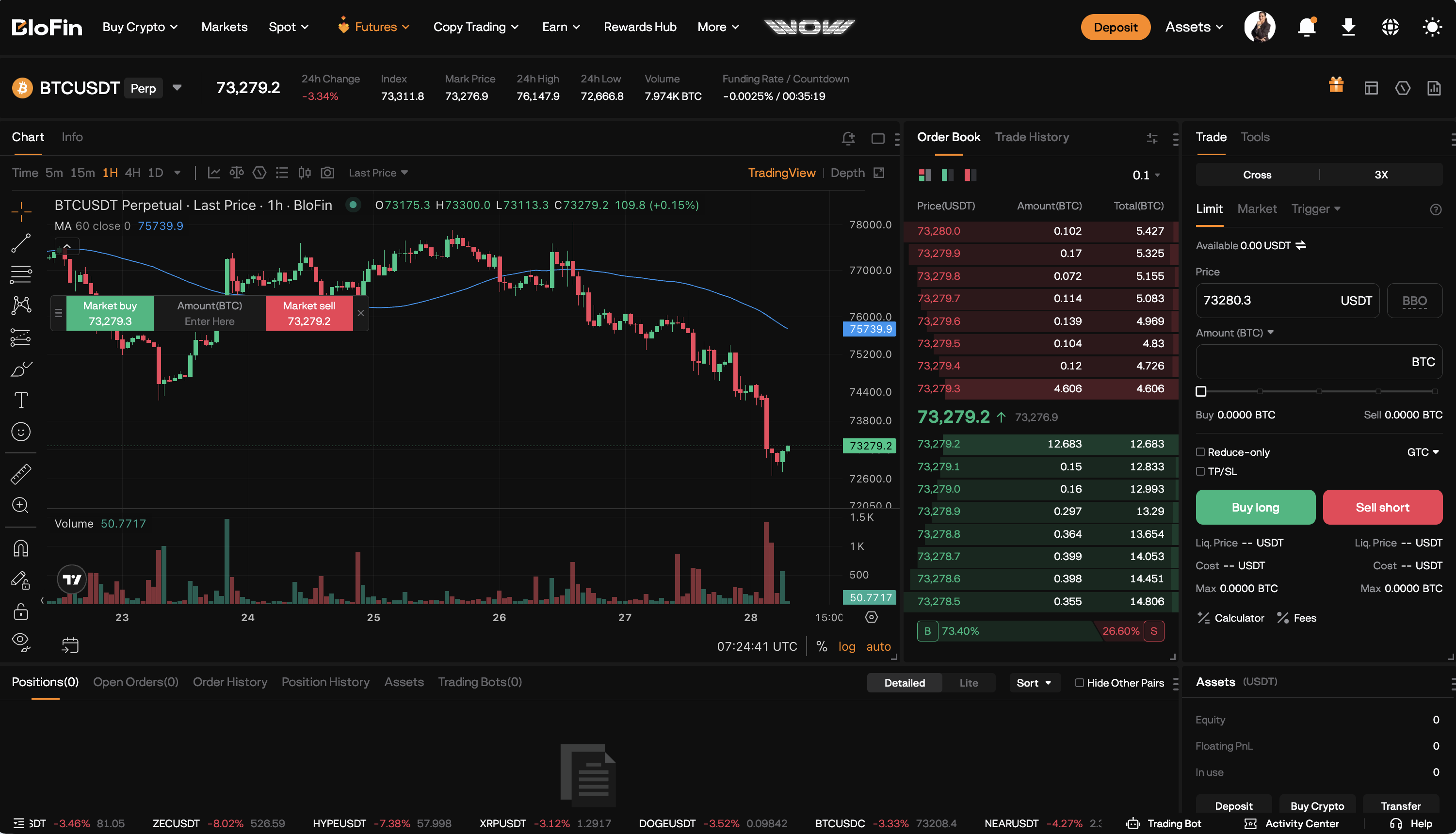
Task: Open the GTC time-in-force dropdown
Action: [1423, 452]
